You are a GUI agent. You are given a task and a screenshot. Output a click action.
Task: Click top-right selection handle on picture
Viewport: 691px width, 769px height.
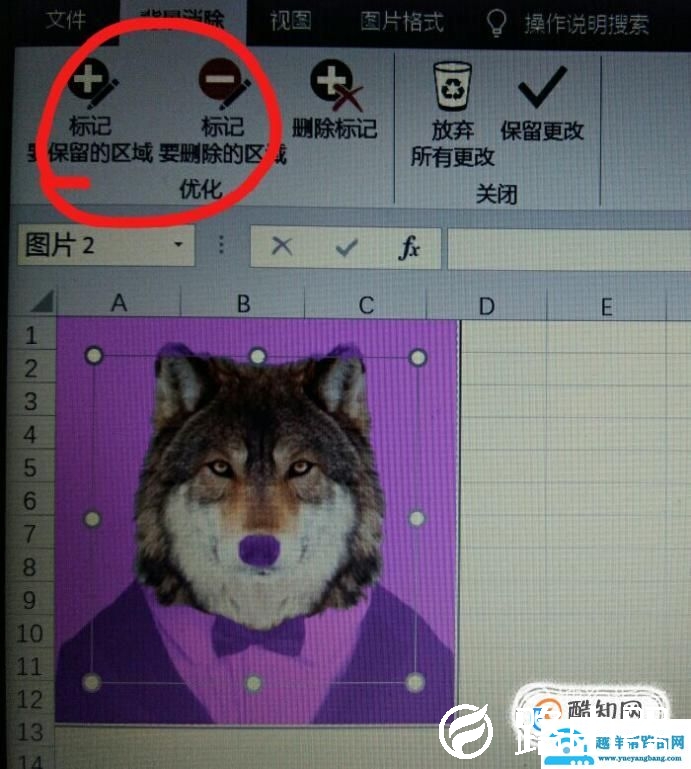pos(418,358)
